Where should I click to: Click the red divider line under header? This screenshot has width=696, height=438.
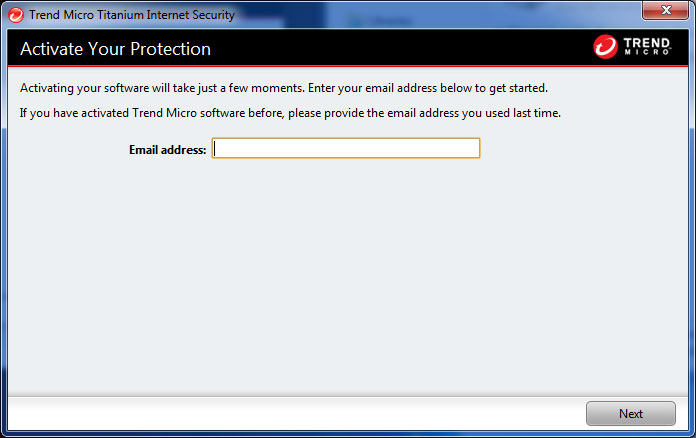click(x=348, y=66)
